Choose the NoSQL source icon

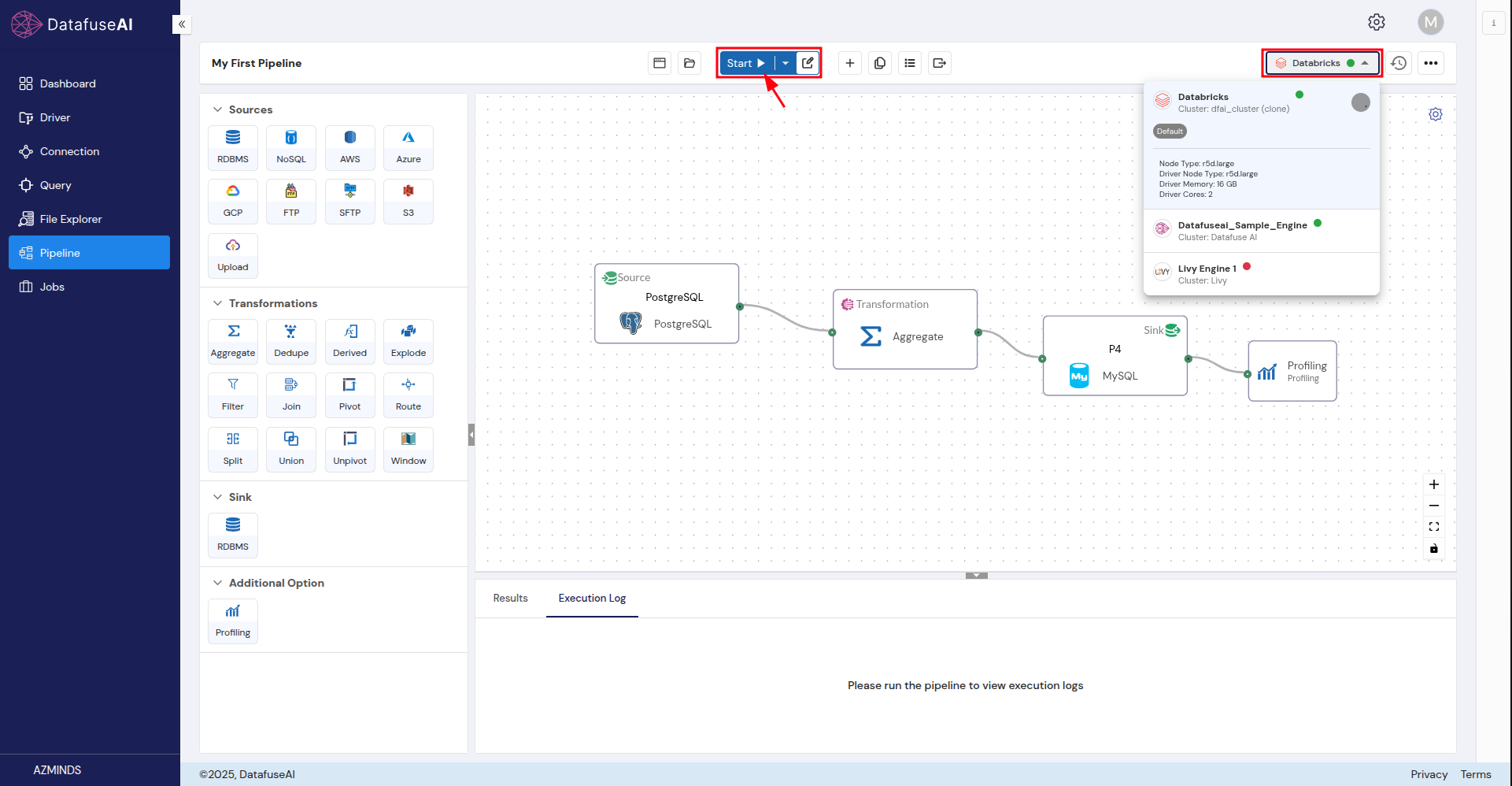coord(291,146)
